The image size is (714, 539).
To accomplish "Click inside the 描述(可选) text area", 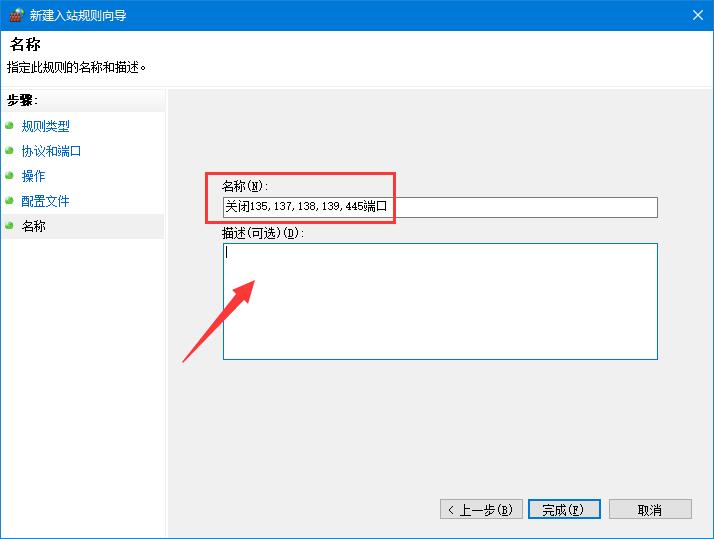I will pyautogui.click(x=440, y=301).
